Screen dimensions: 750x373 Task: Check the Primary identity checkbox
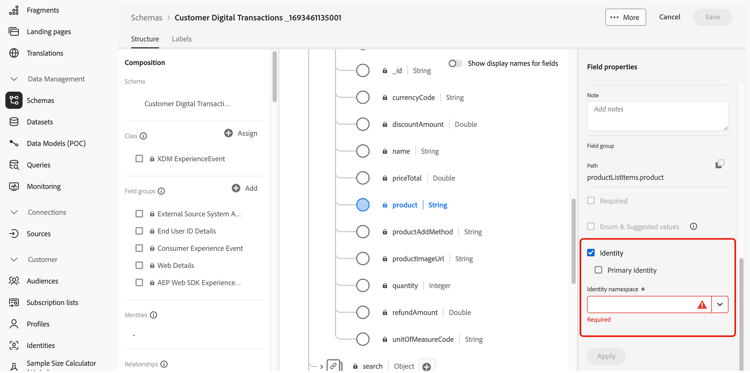[598, 270]
